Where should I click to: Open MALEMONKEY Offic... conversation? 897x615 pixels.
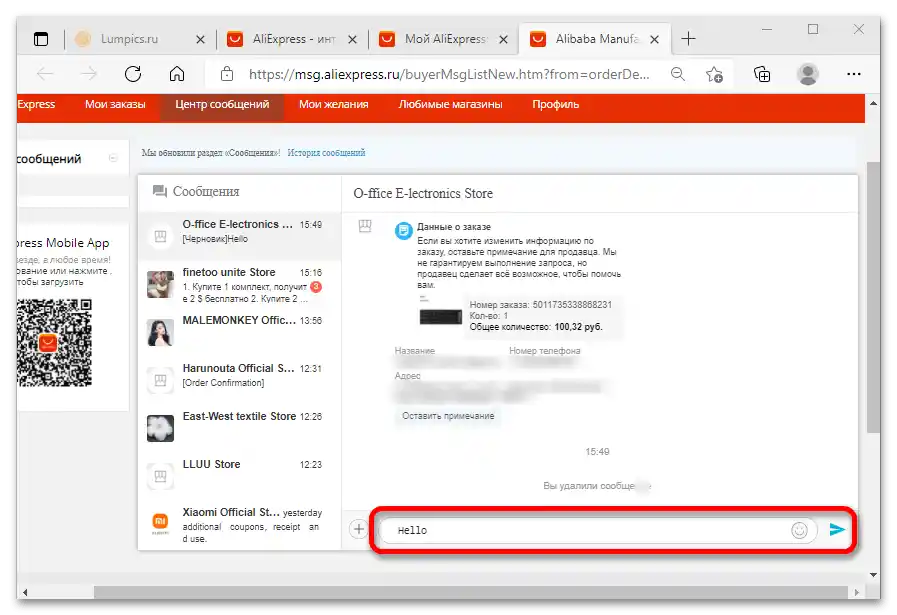click(x=240, y=332)
